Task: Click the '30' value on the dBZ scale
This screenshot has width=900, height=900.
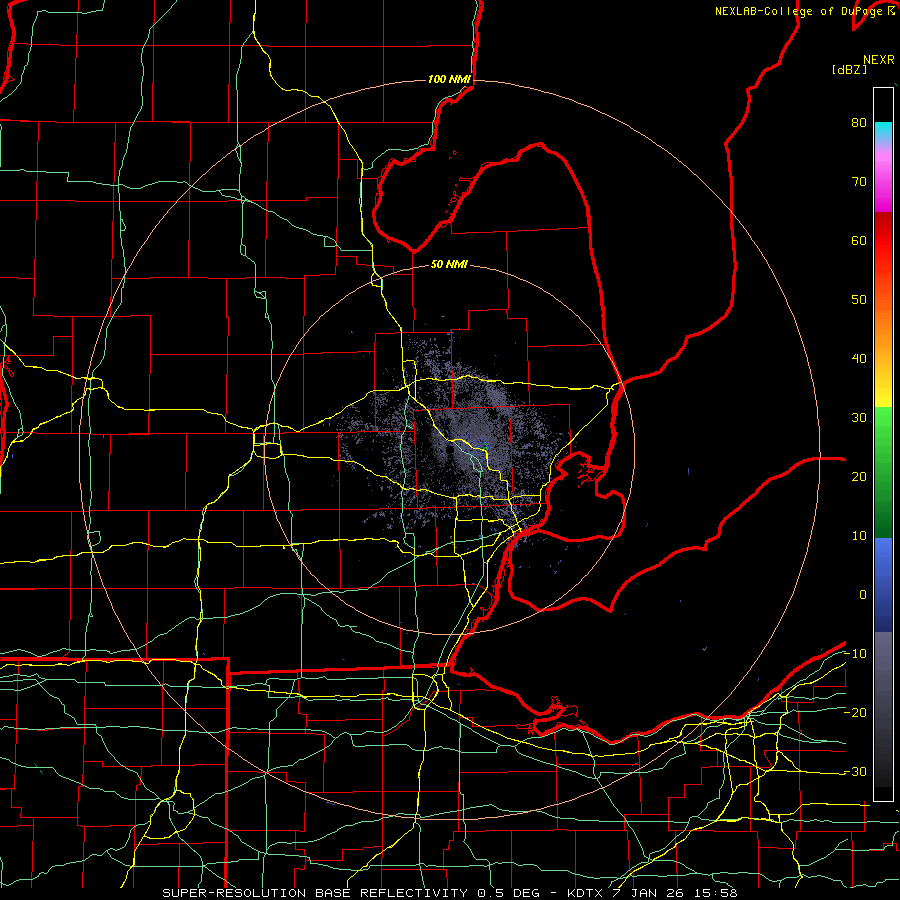Action: (x=859, y=418)
